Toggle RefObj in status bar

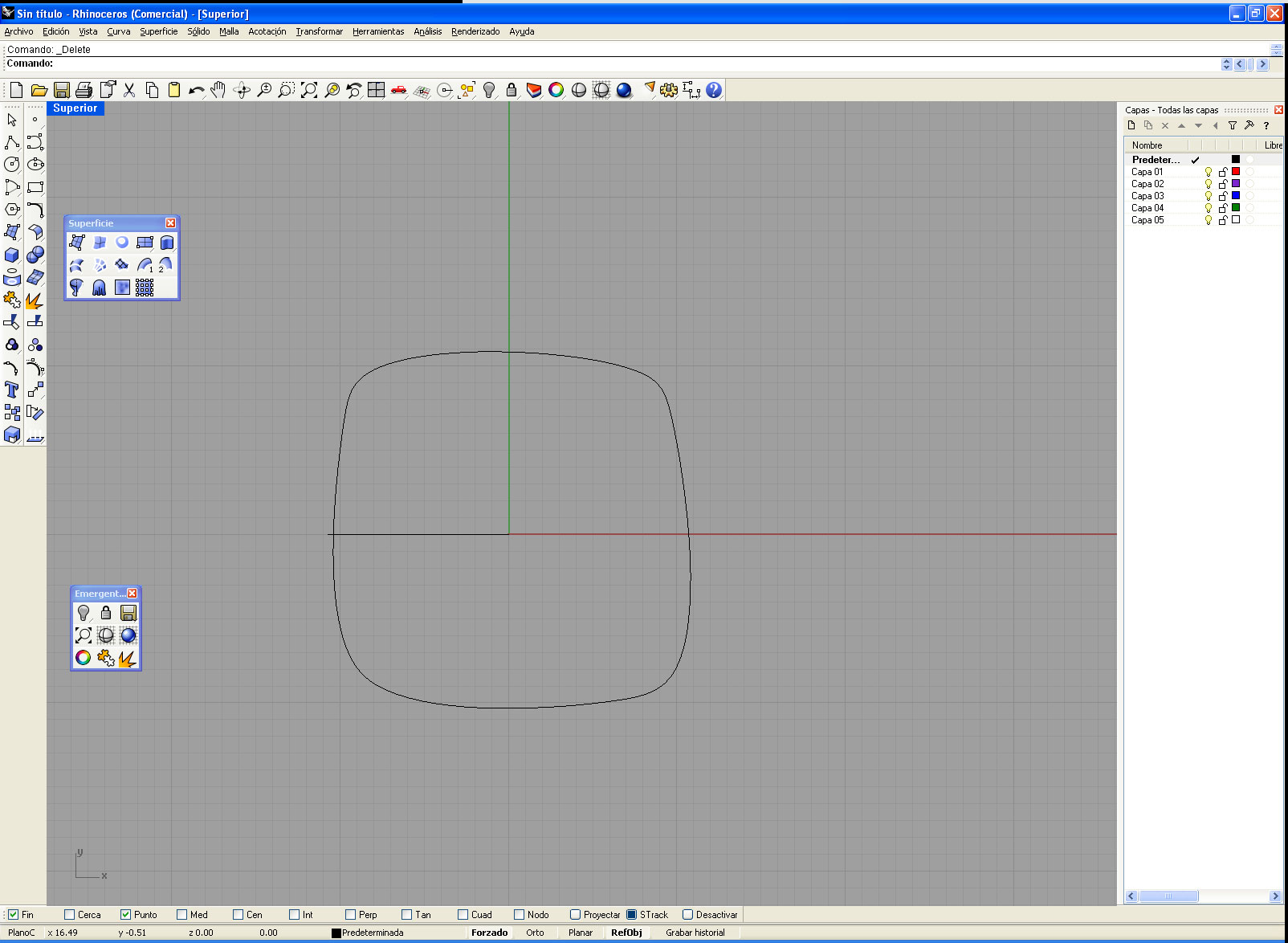[626, 933]
